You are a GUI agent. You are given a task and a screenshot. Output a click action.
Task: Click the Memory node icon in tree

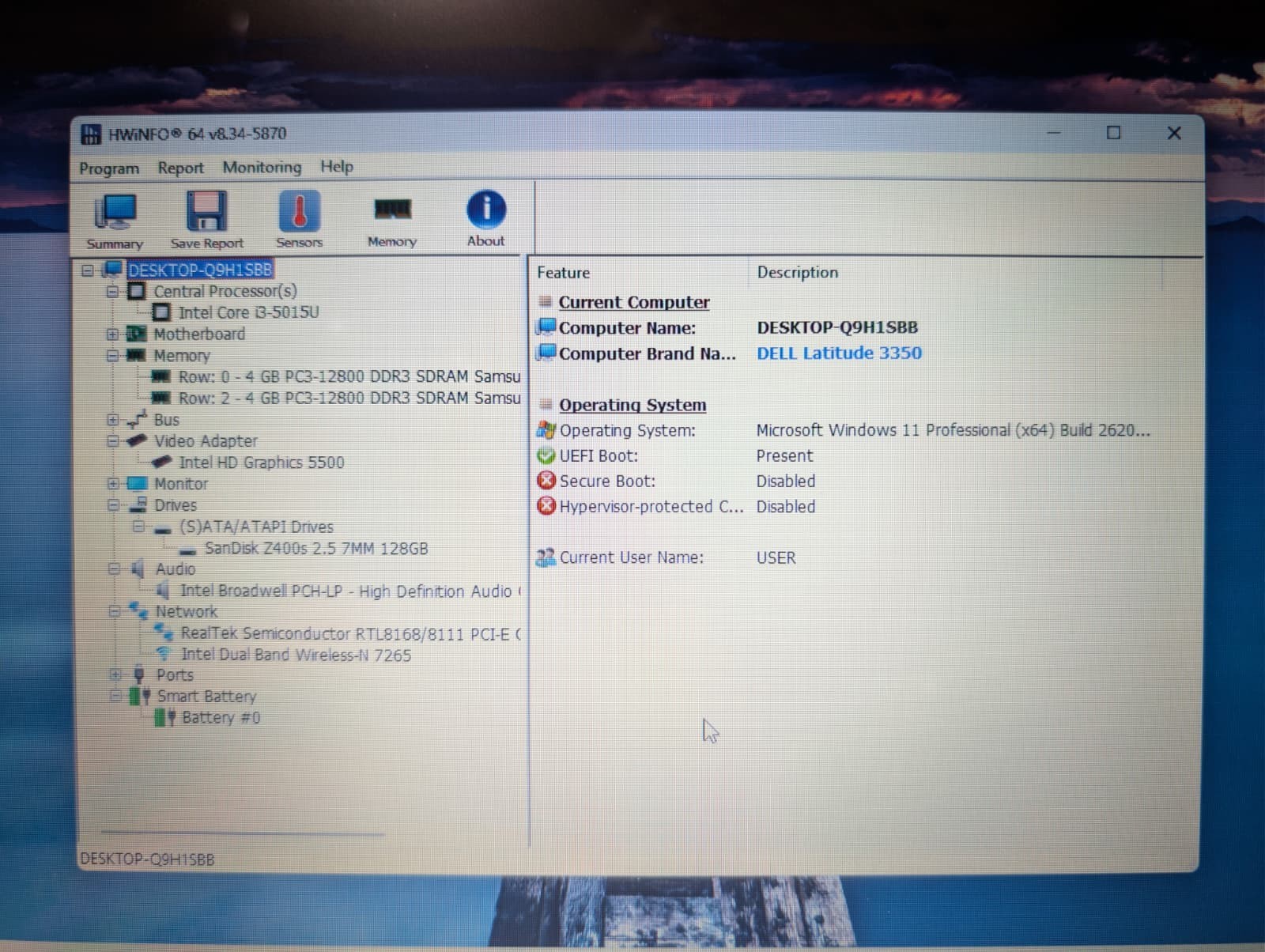pyautogui.click(x=137, y=355)
